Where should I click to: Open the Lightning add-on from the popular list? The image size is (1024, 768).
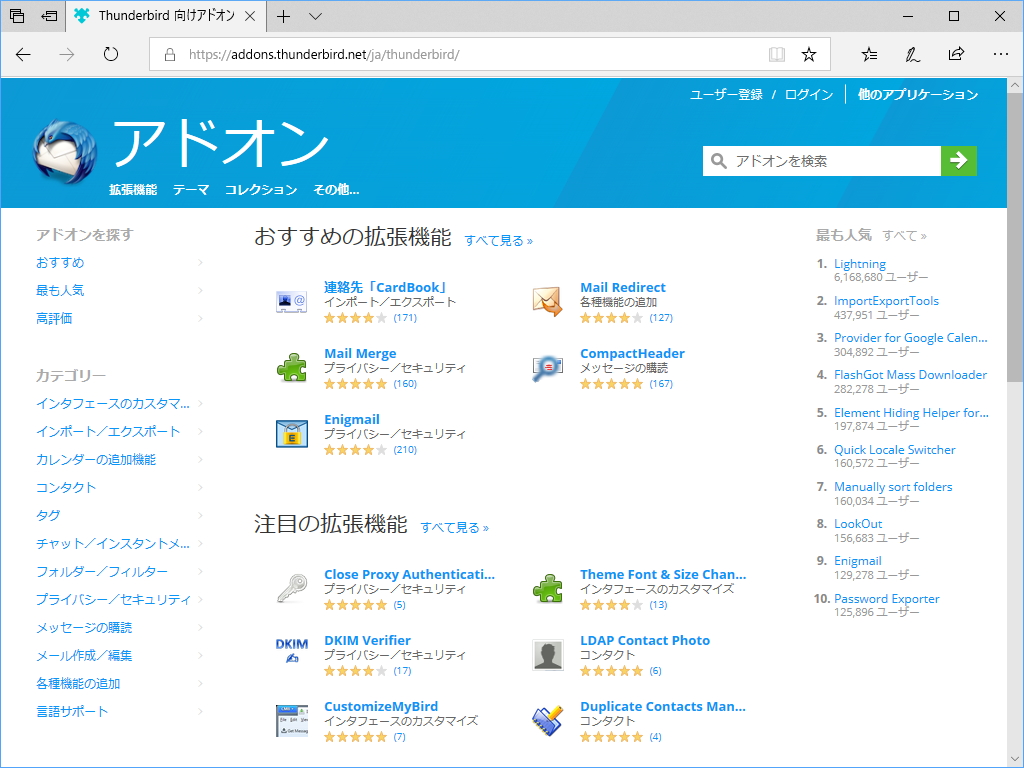860,263
